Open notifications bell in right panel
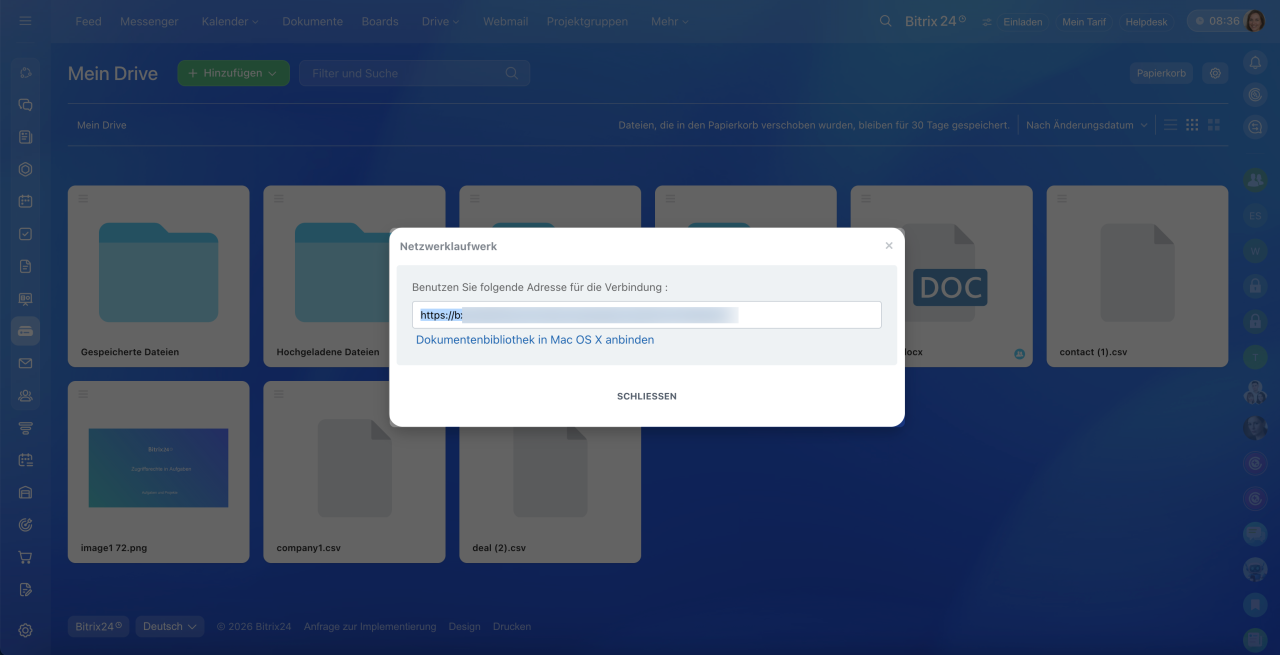The image size is (1280, 655). (x=1255, y=62)
